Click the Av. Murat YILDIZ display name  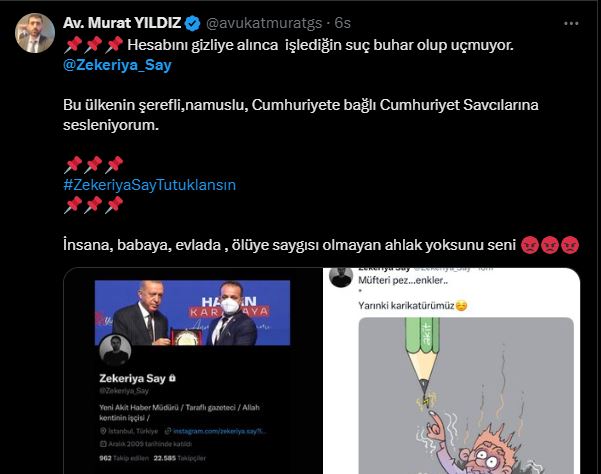point(122,23)
